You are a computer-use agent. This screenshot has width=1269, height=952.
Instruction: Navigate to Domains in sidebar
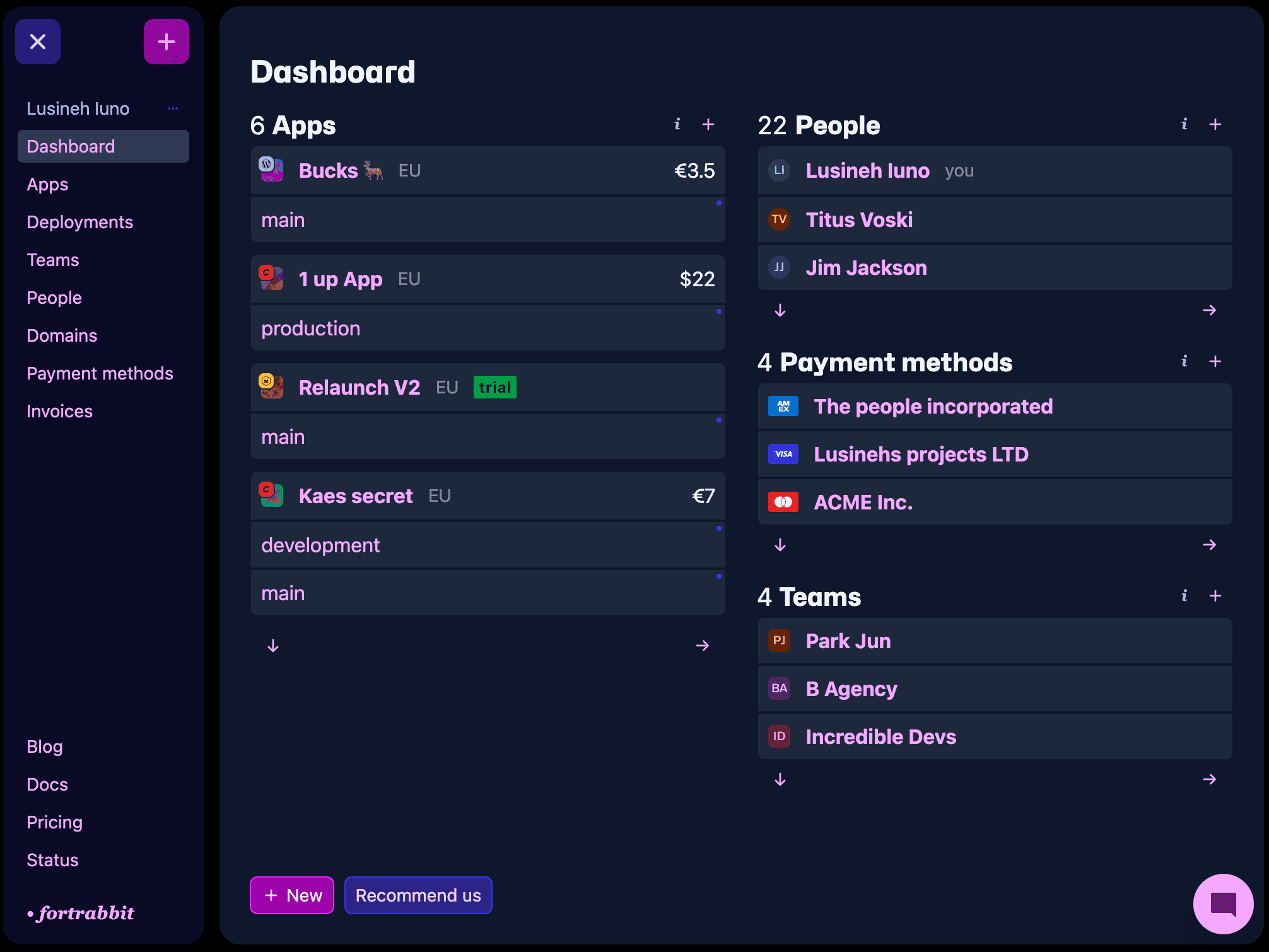62,335
